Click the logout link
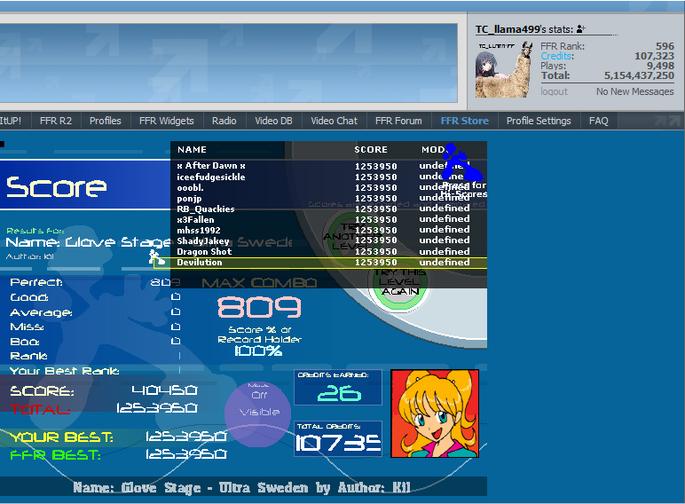Viewport: 685px width, 504px height. click(x=554, y=92)
